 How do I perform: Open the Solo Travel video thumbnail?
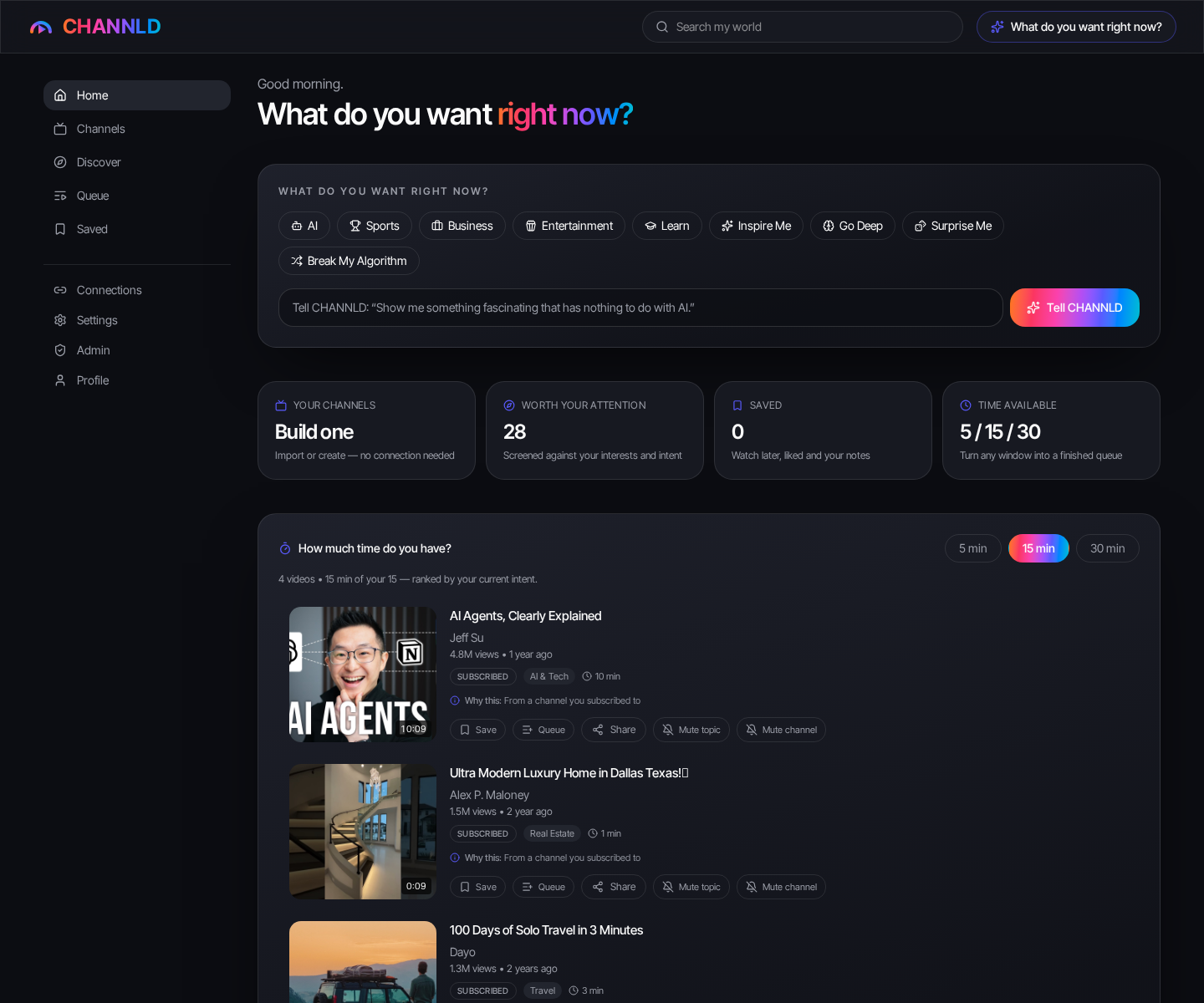[363, 962]
